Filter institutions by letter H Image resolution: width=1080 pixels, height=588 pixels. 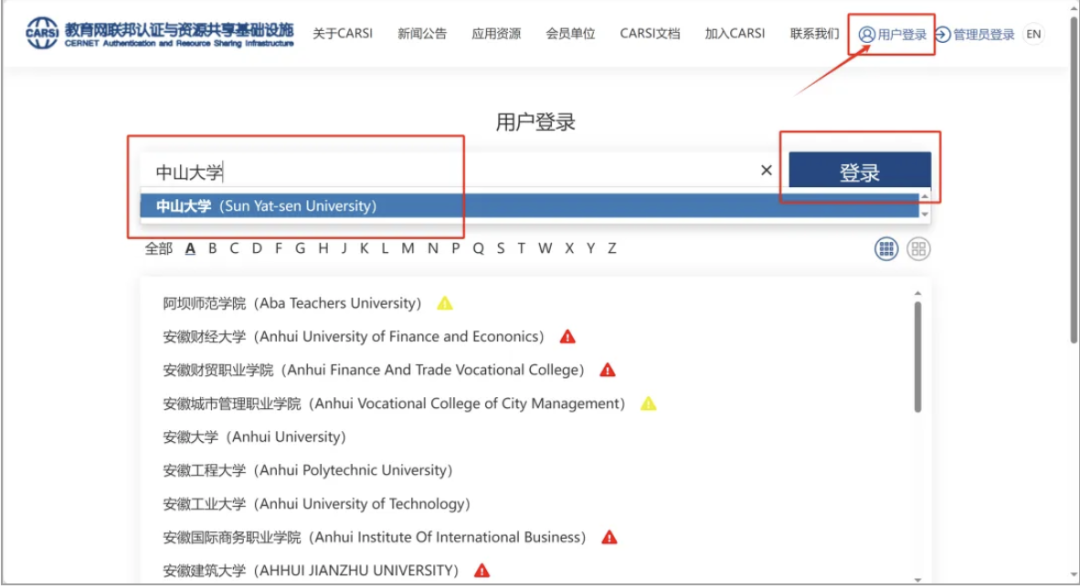point(323,249)
